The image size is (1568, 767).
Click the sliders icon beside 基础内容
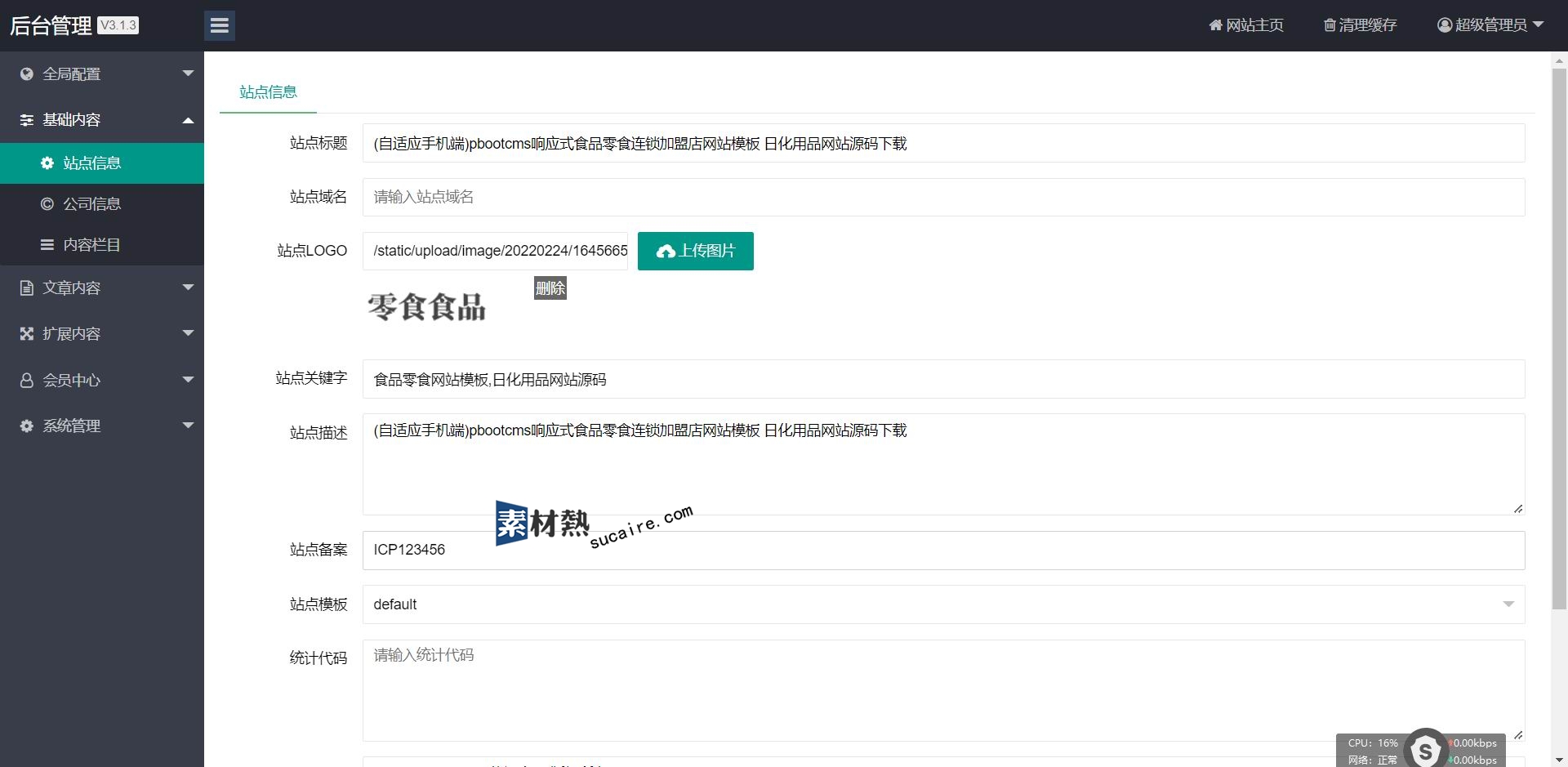(27, 120)
